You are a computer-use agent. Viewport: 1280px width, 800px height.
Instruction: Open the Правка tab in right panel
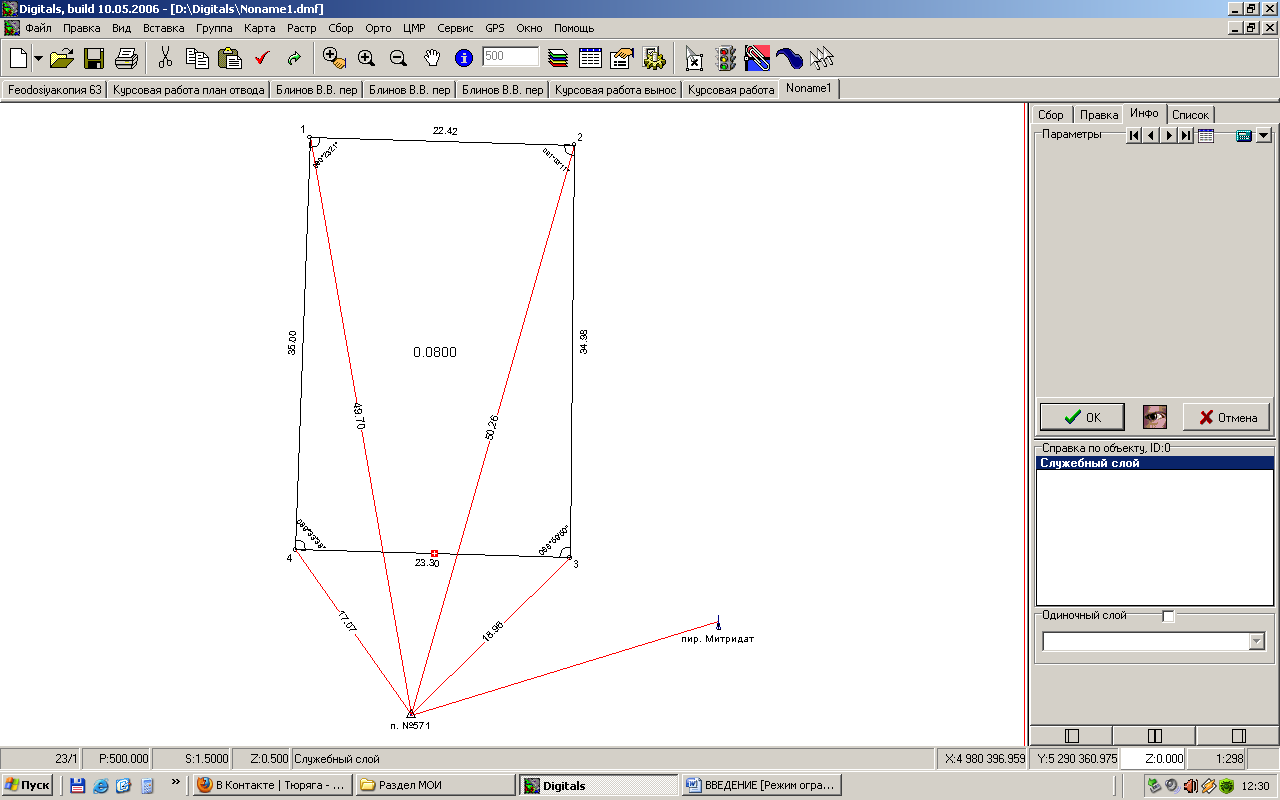[1099, 115]
